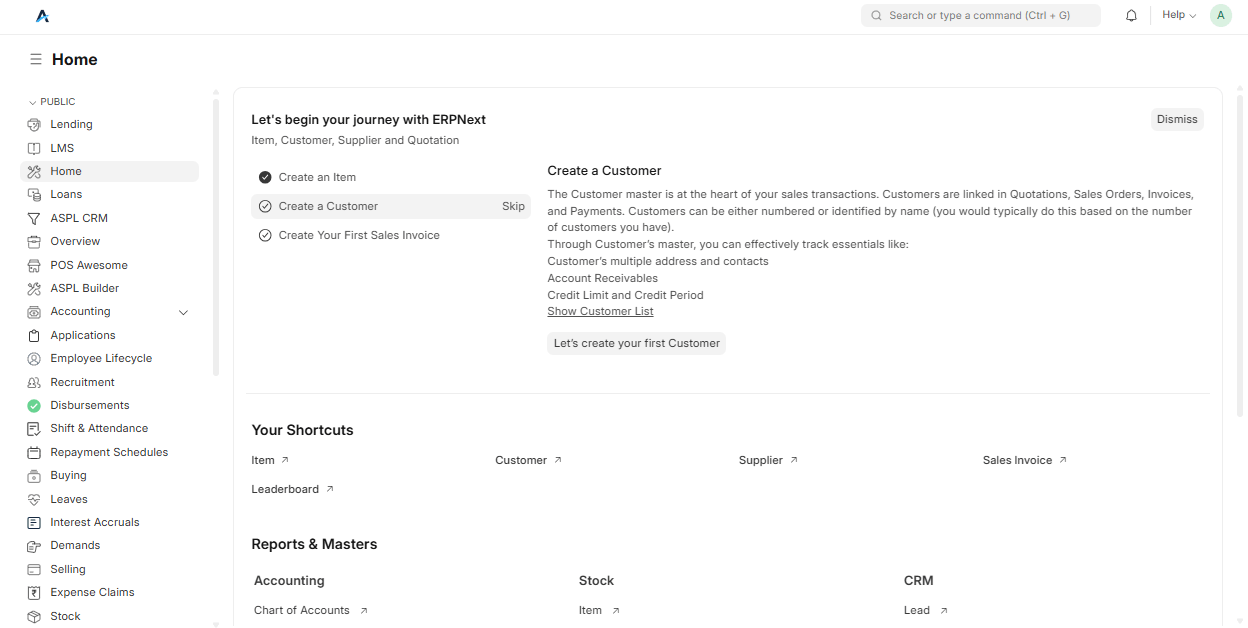Click the Recruitment sidebar icon

tap(34, 382)
